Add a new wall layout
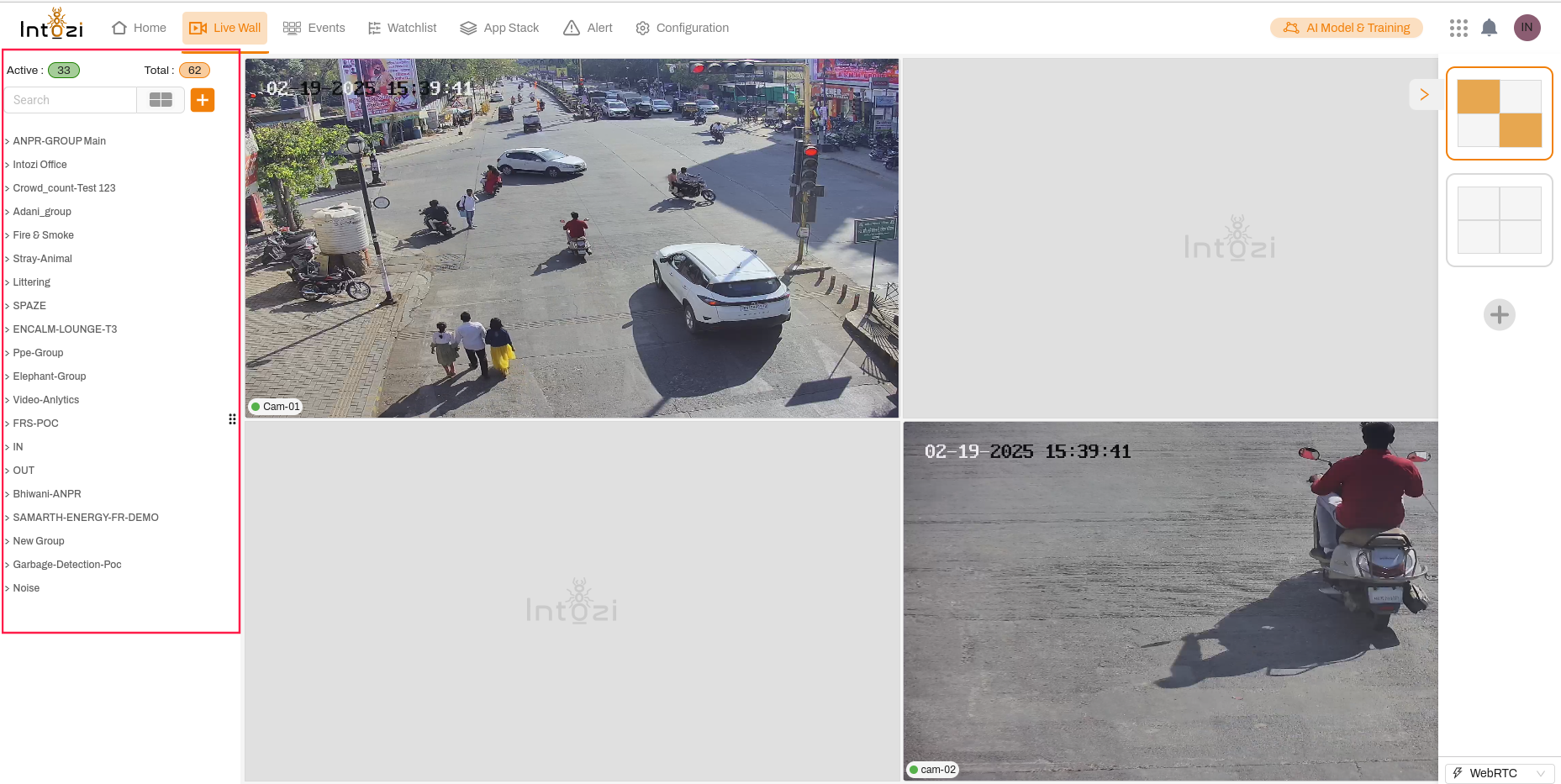Screen dimensions: 1561x784 [1499, 315]
